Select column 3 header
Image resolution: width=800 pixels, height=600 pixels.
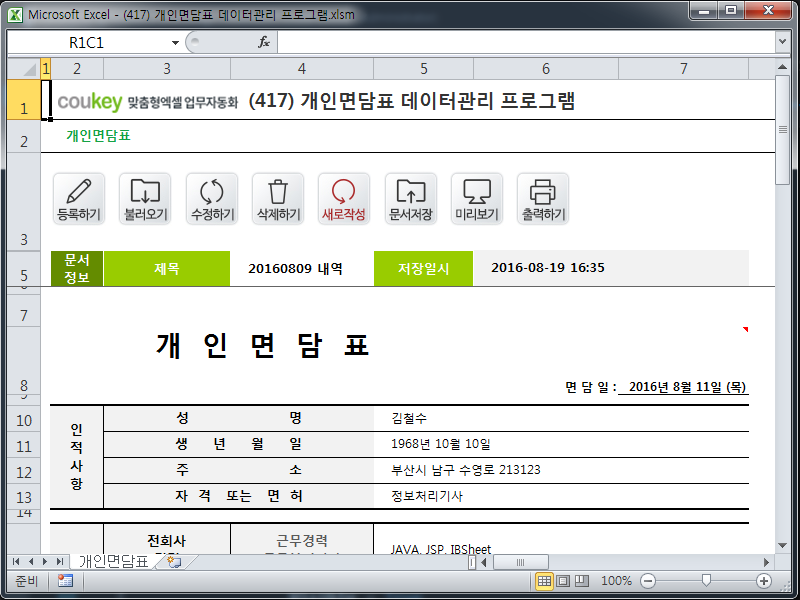(167, 69)
